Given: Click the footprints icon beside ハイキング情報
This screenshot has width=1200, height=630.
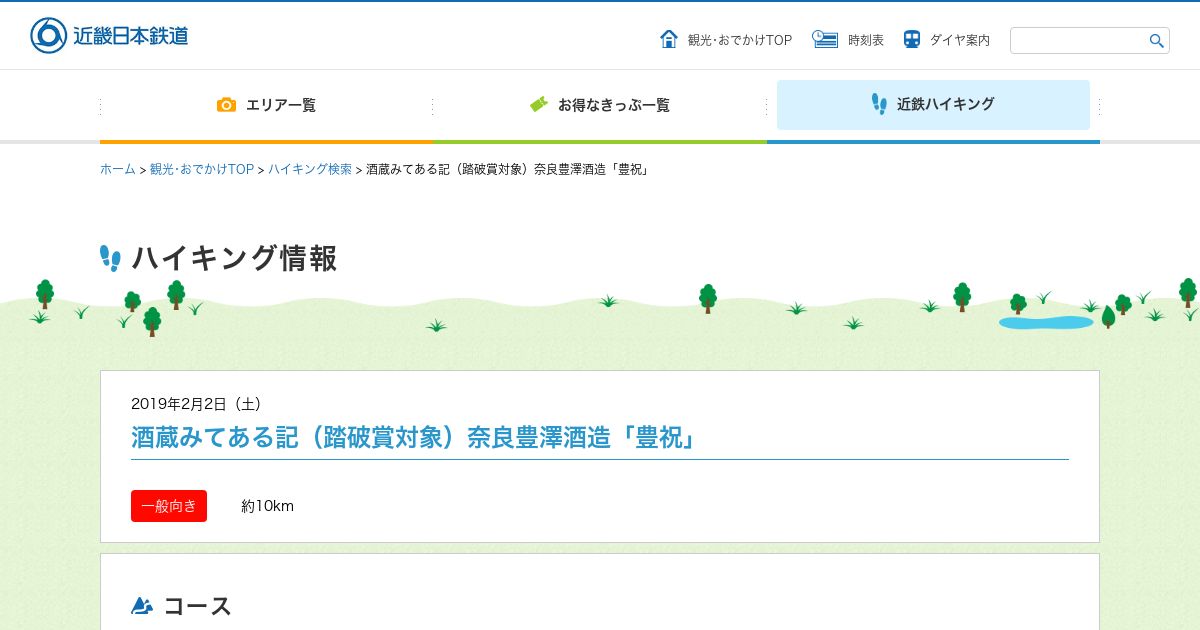Looking at the screenshot, I should click(x=110, y=258).
